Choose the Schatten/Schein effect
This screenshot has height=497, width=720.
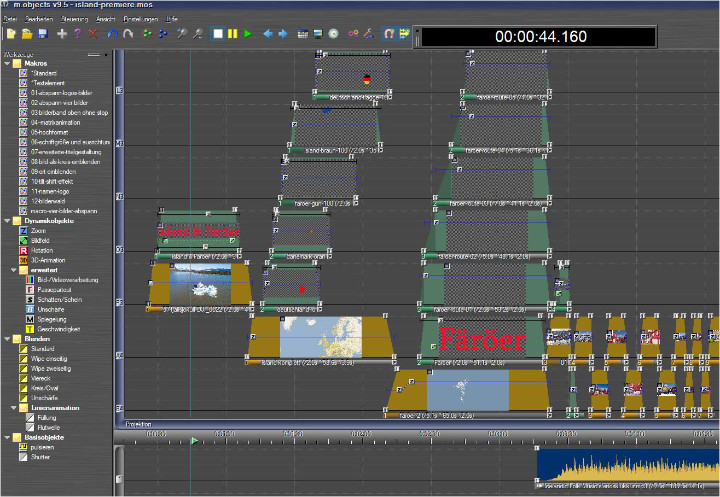[x=55, y=299]
